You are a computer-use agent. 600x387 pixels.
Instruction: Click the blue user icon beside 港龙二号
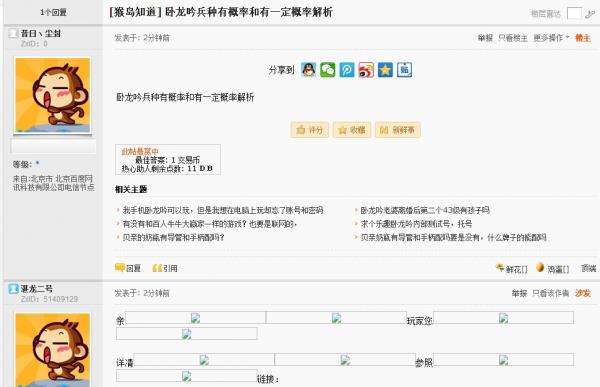coord(13,289)
